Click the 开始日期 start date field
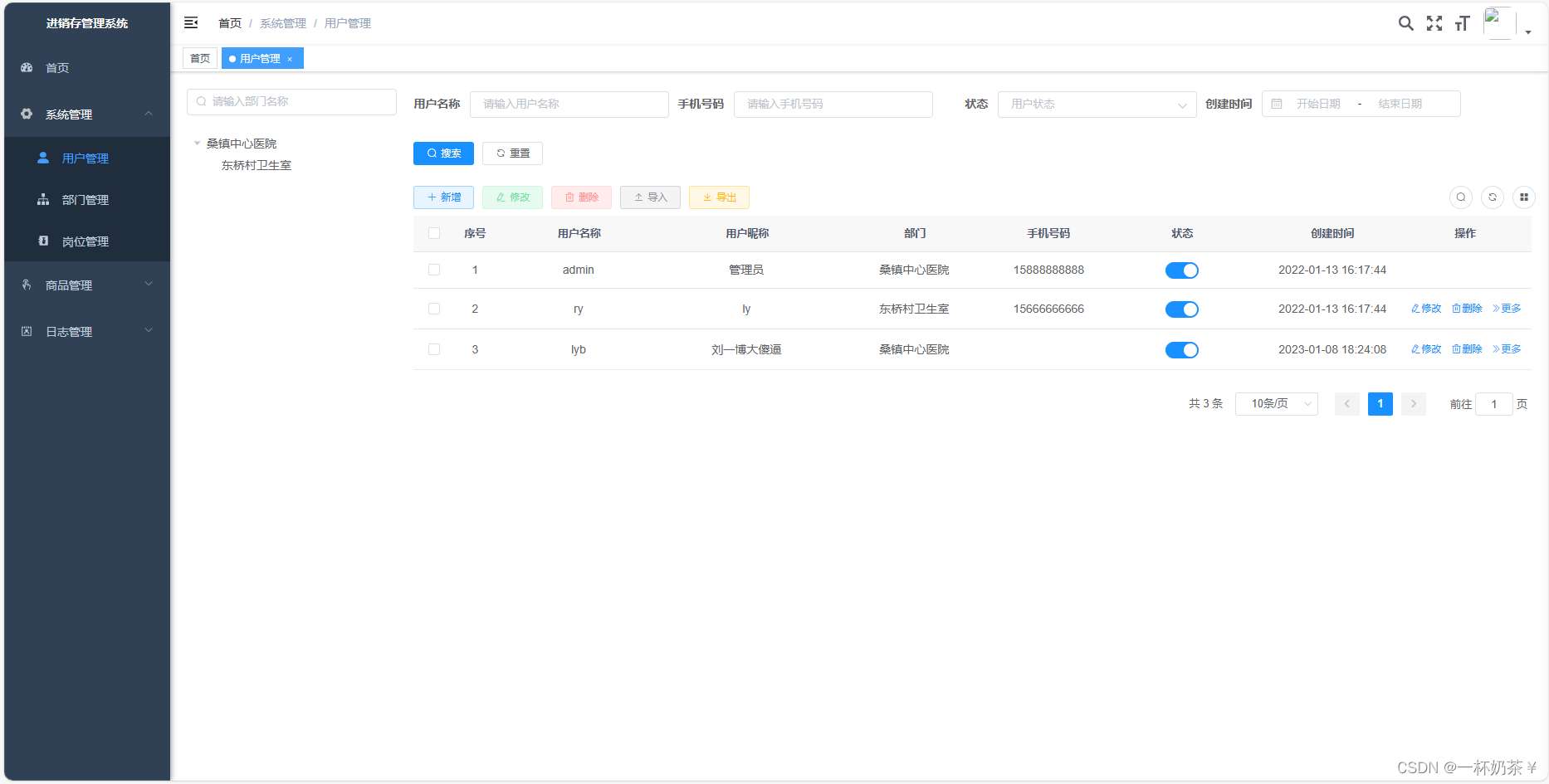This screenshot has height=784, width=1549. click(x=1318, y=104)
